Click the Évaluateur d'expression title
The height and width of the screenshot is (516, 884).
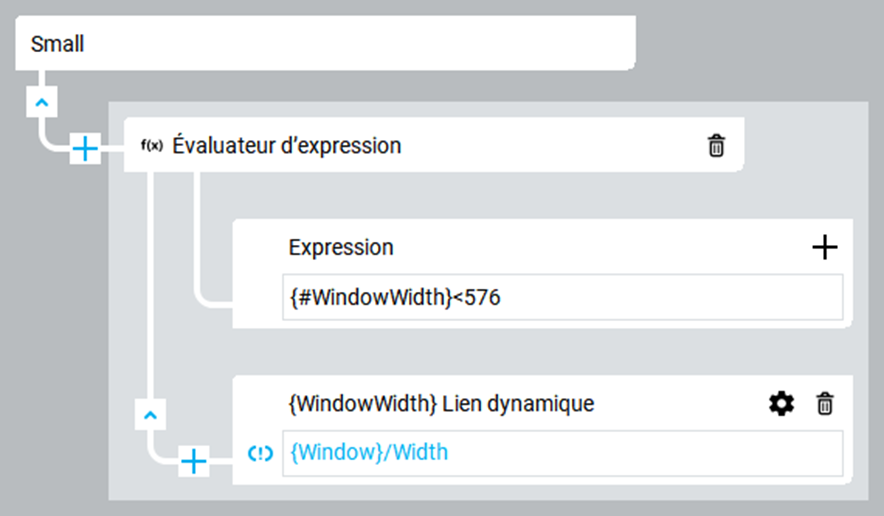[x=286, y=145]
